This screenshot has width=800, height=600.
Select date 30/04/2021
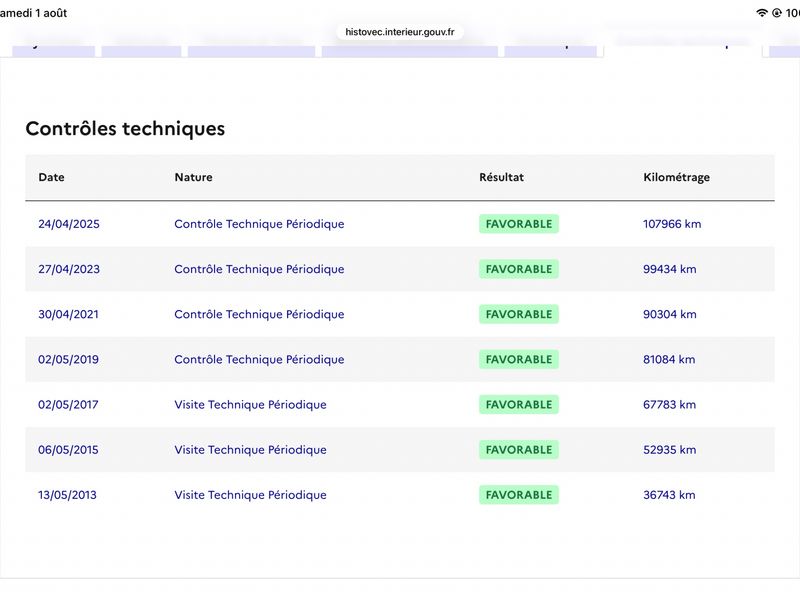68,314
